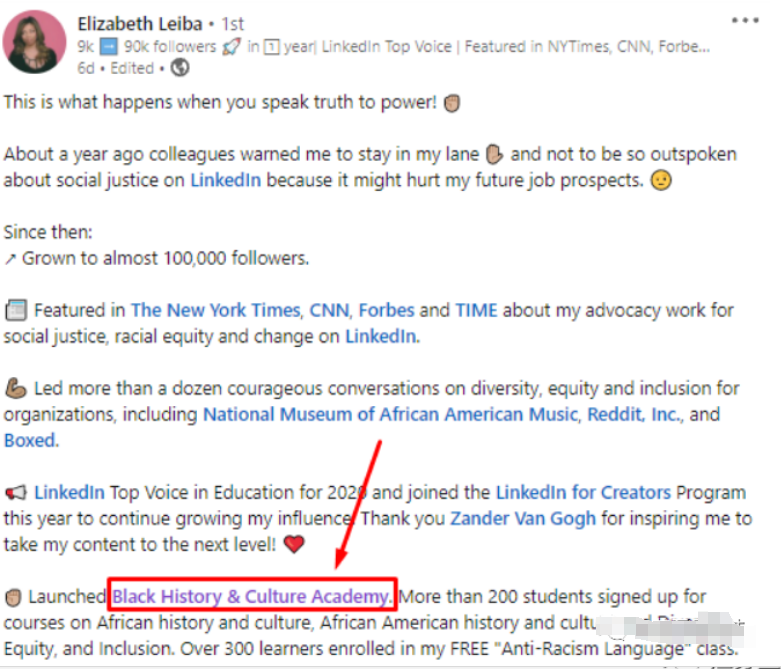Screen dimensions: 781x669
Task: Click the globe public visibility icon
Action: (x=180, y=67)
